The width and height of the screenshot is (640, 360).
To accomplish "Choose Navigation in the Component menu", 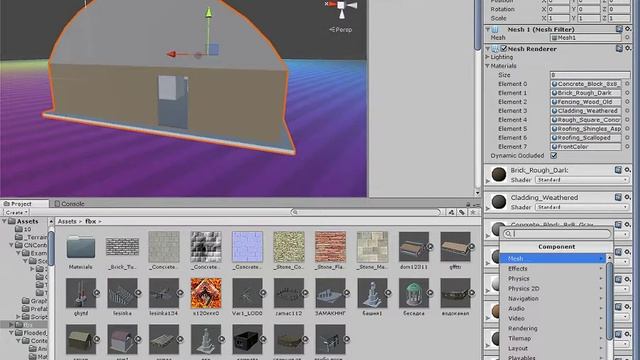I will [x=554, y=298].
